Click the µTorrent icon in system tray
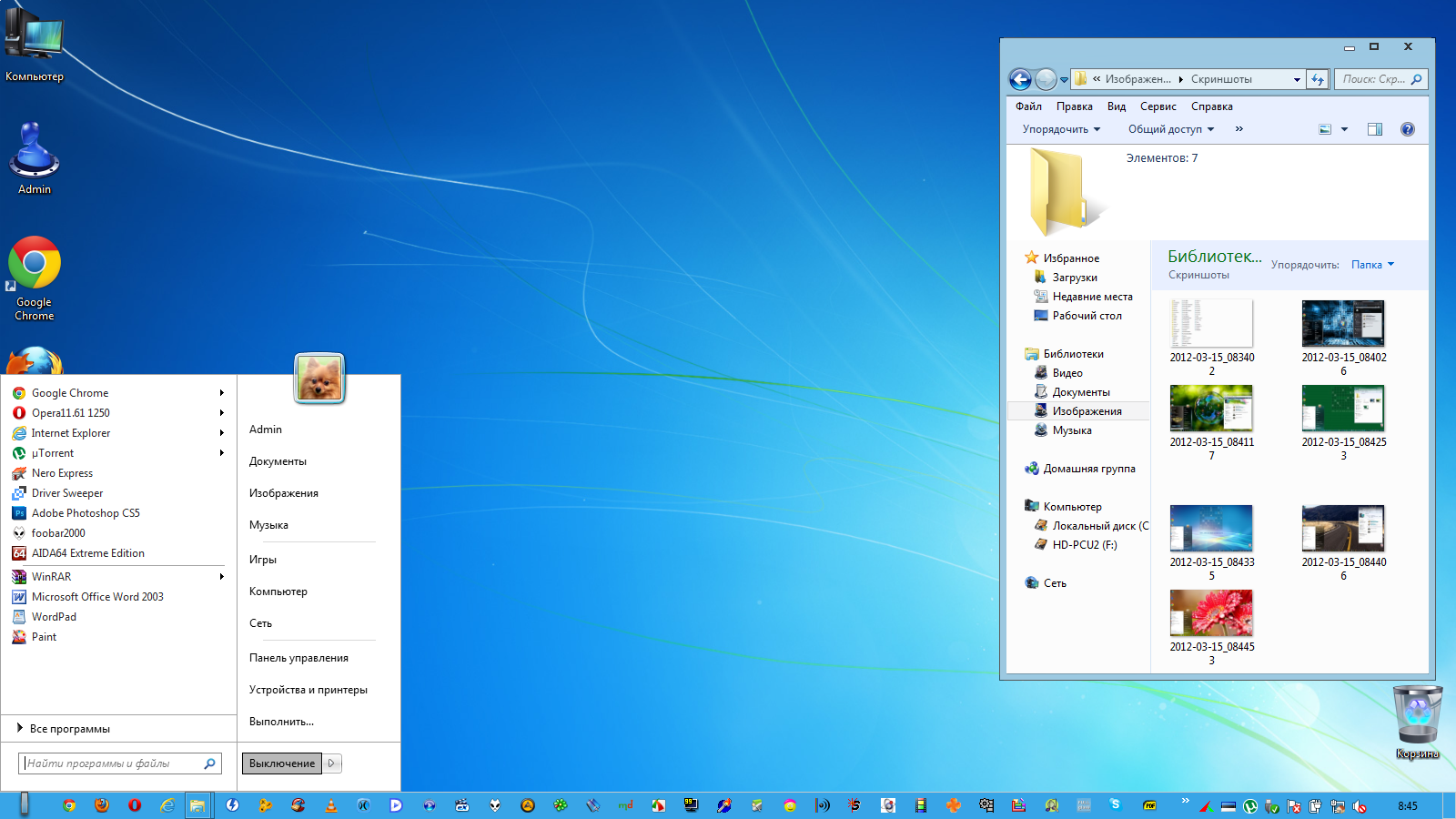 [x=1250, y=806]
